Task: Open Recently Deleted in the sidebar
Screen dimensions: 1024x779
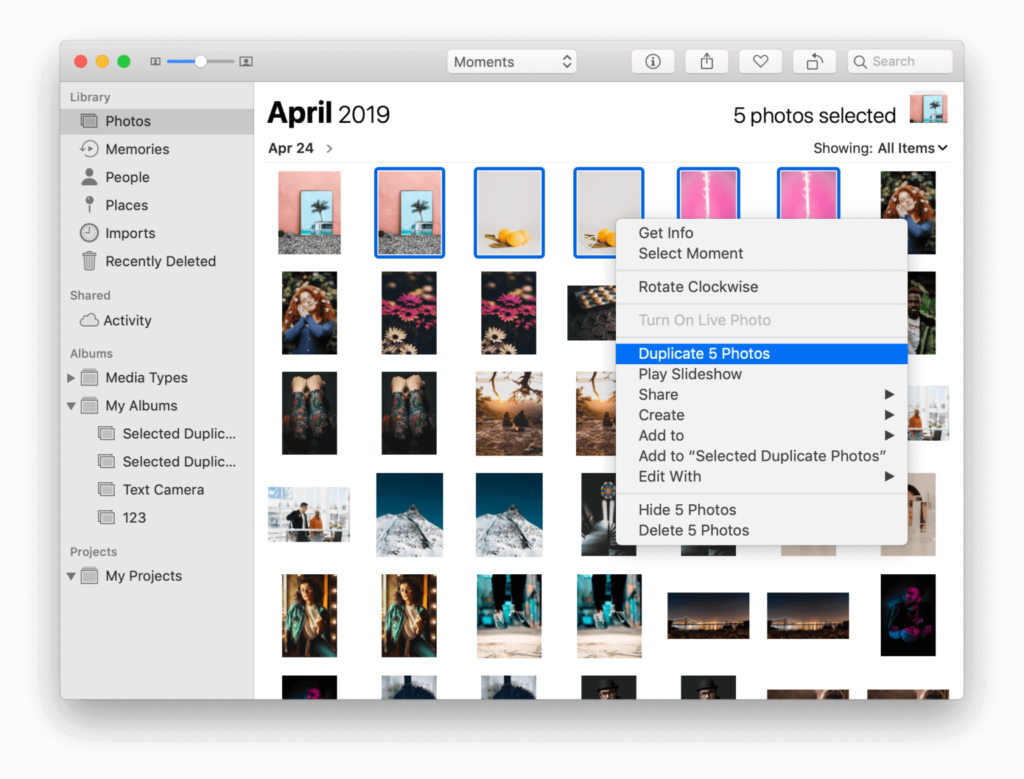Action: pos(160,261)
